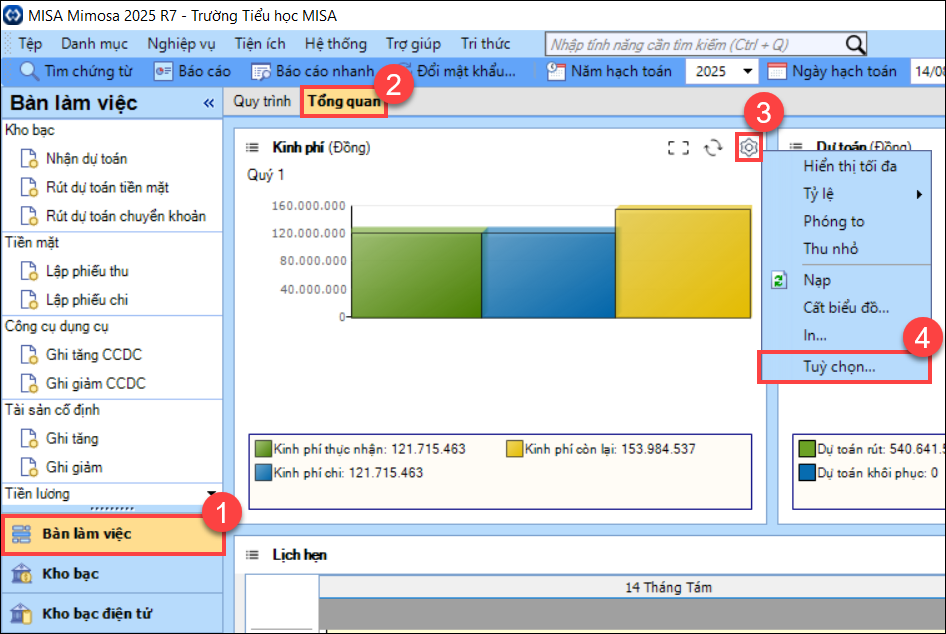
Task: Click the green bar in Kinh phí chart
Action: tap(417, 273)
